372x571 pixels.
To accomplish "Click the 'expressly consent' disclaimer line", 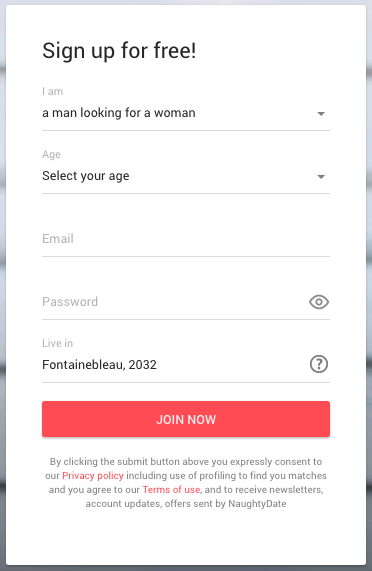I will [x=186, y=462].
